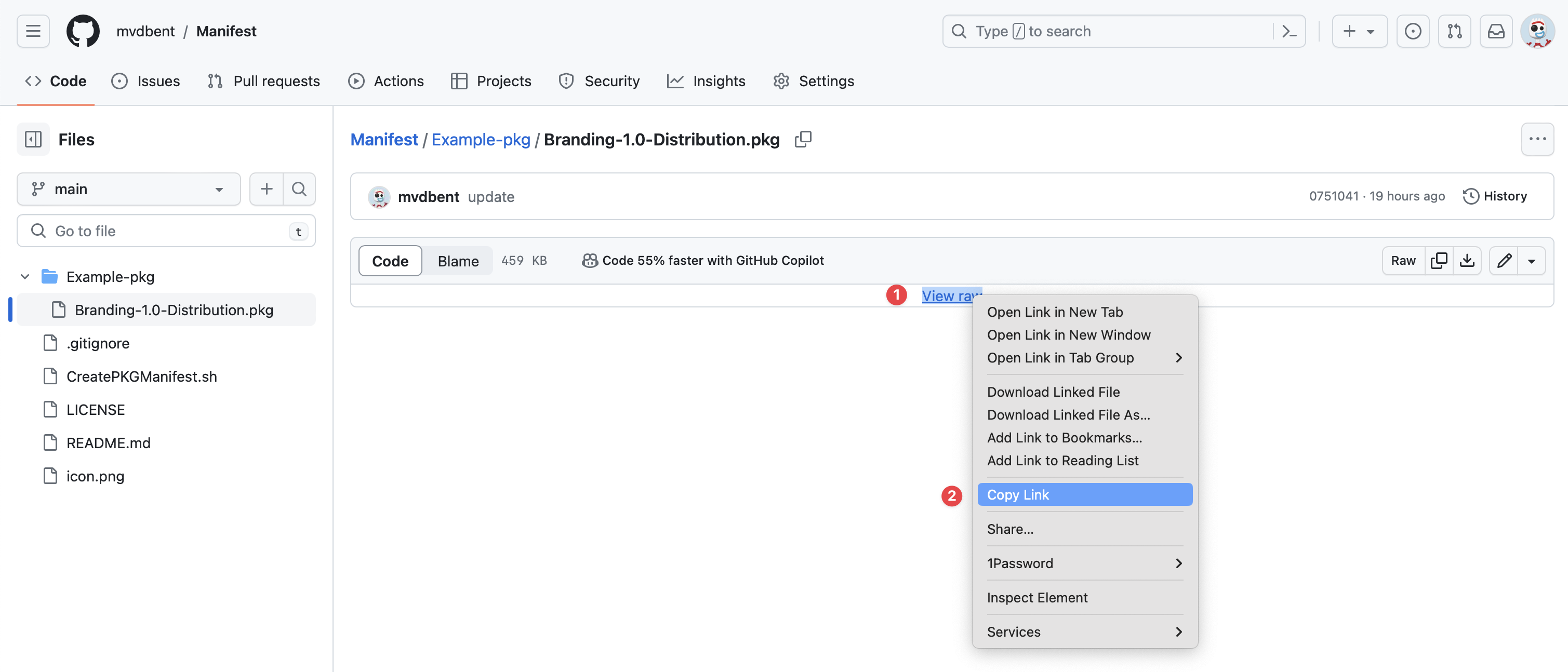Screen dimensions: 1568x672
Task: Open pull requests icon in header
Action: pos(1455,31)
